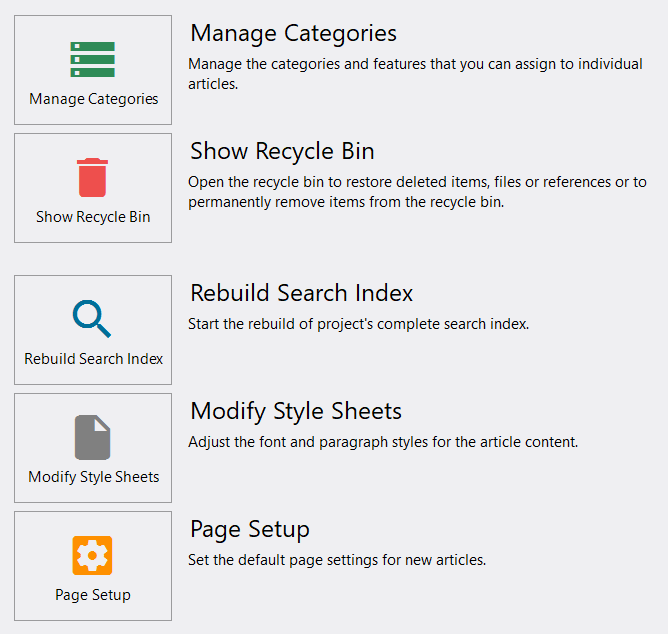The height and width of the screenshot is (634, 668).
Task: Select the large Modify Style Sheets heading
Action: pyautogui.click(x=296, y=412)
